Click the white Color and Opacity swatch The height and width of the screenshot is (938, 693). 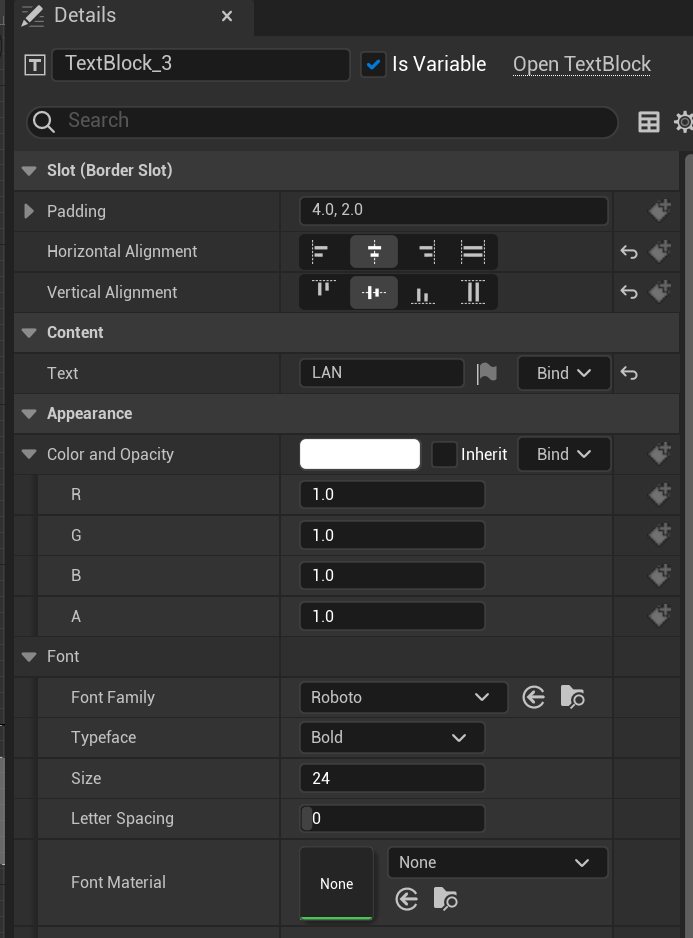tap(360, 454)
